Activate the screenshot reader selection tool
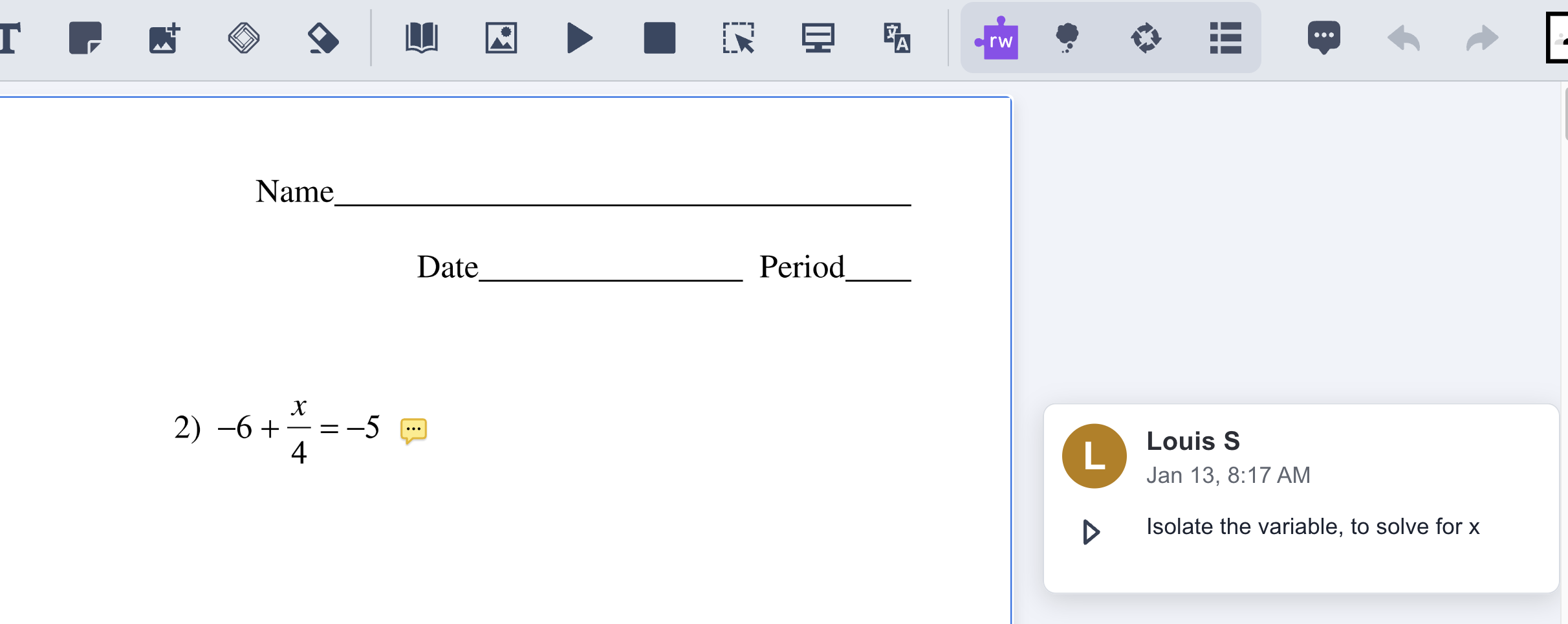The width and height of the screenshot is (1568, 624). (x=739, y=38)
